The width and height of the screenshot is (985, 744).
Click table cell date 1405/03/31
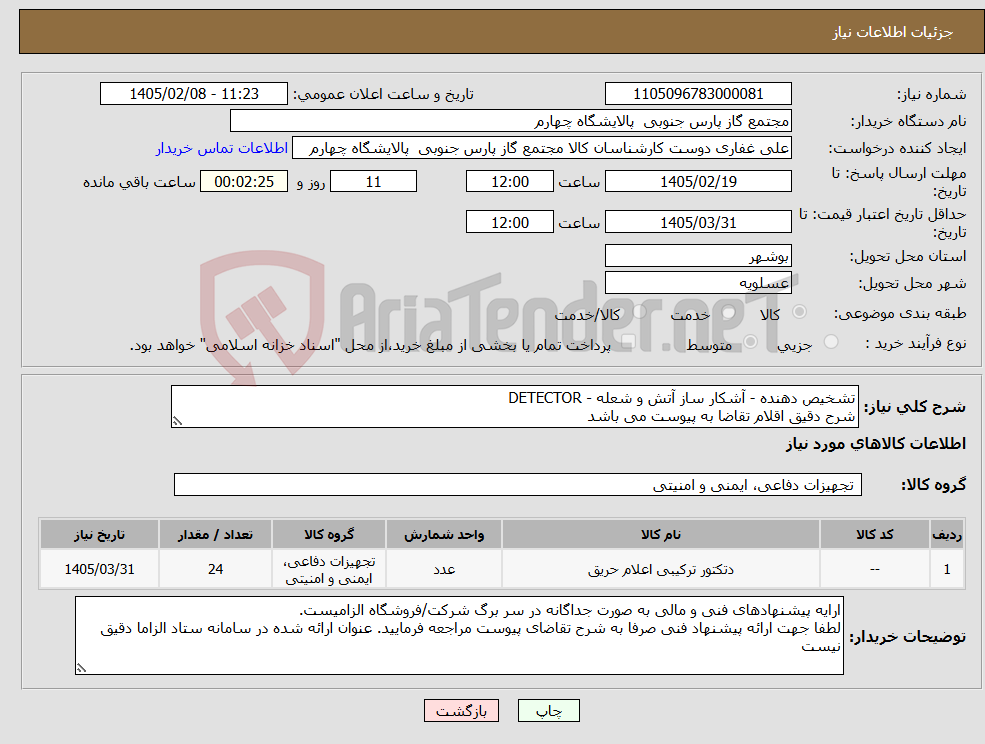pyautogui.click(x=99, y=569)
